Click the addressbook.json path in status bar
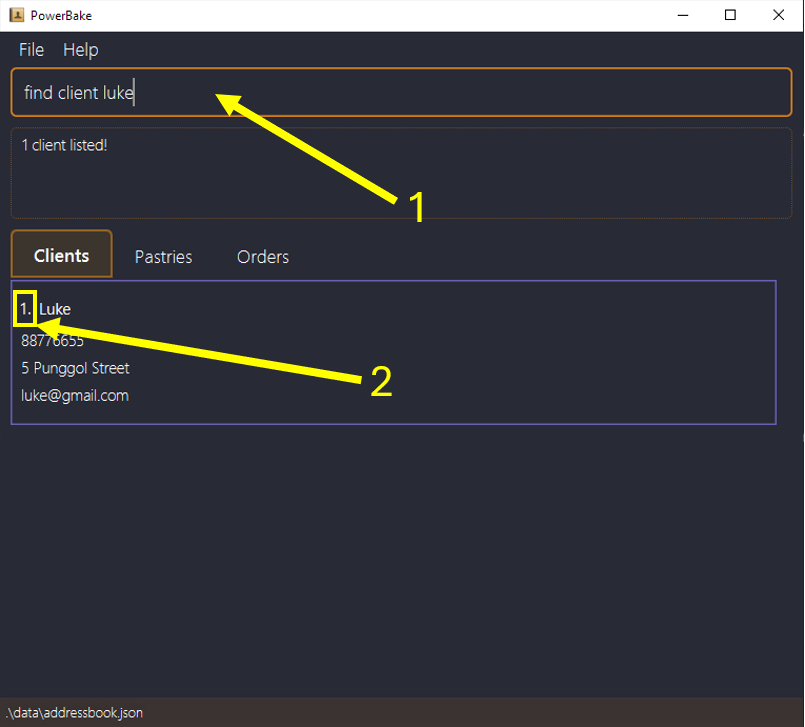 tap(74, 713)
